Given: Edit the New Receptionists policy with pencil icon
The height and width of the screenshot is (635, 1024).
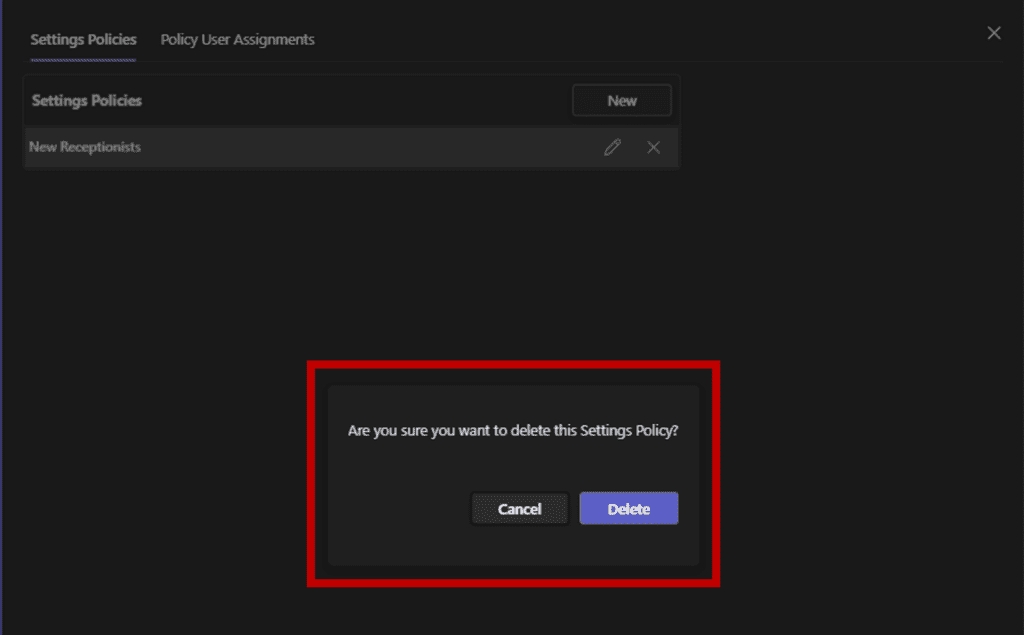Looking at the screenshot, I should 612,147.
